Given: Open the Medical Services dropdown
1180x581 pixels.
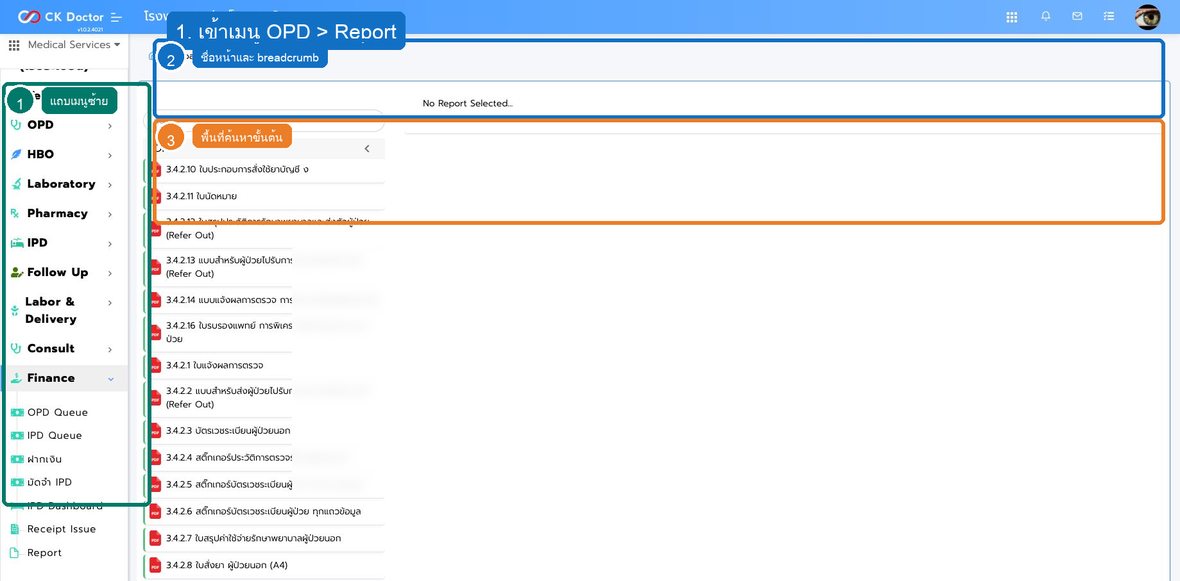Looking at the screenshot, I should [x=73, y=44].
